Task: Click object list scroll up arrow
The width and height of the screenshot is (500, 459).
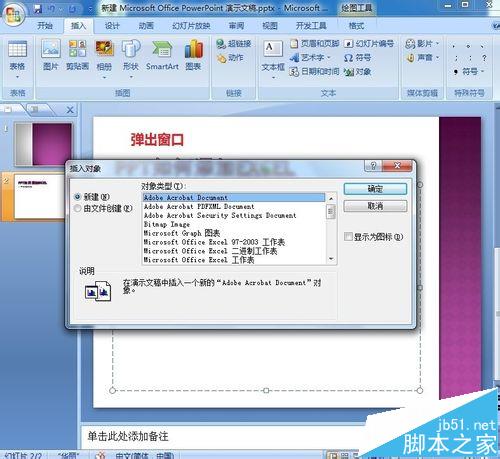Action: [x=331, y=198]
